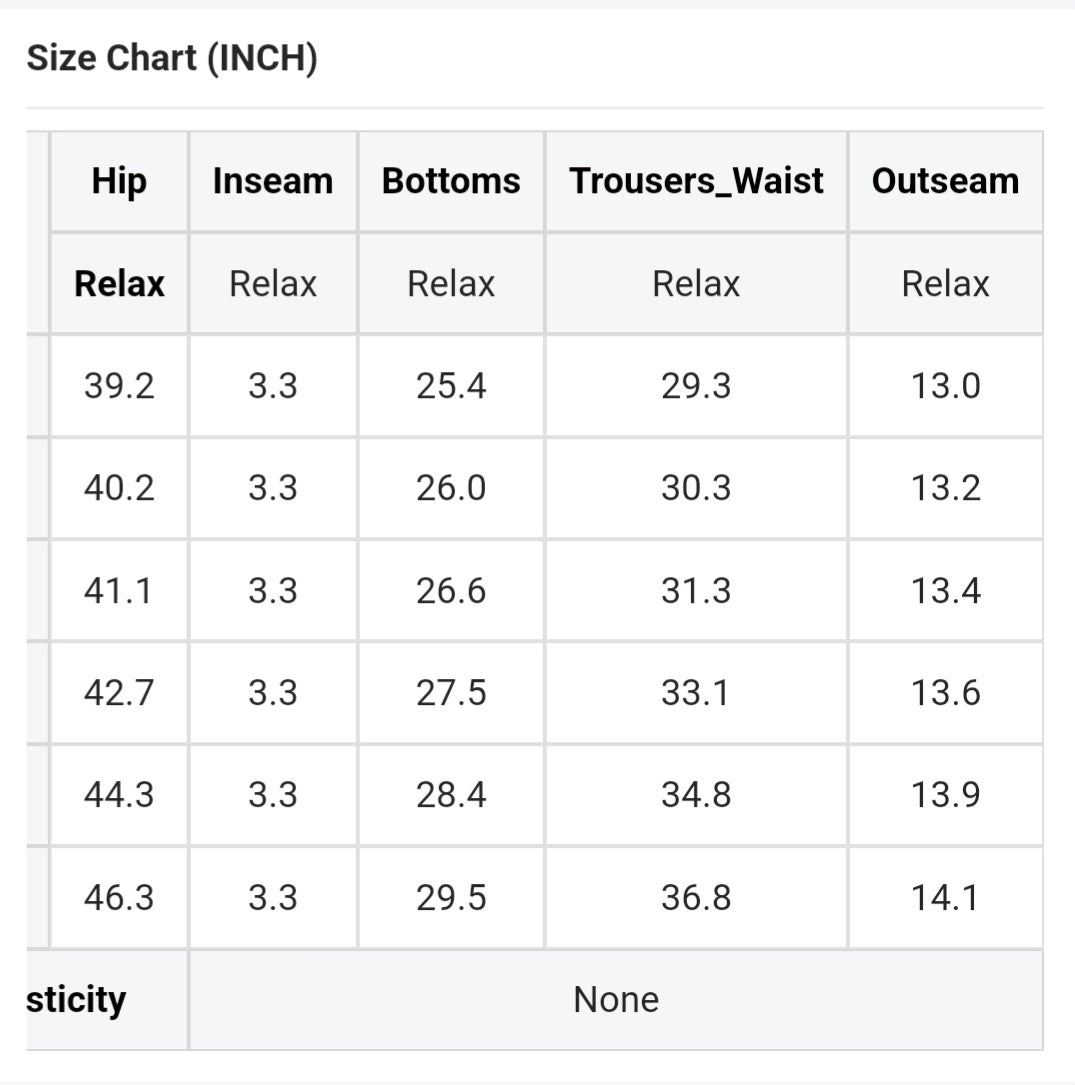The image size is (1075, 1085).
Task: Select the Hip column header
Action: coord(119,181)
